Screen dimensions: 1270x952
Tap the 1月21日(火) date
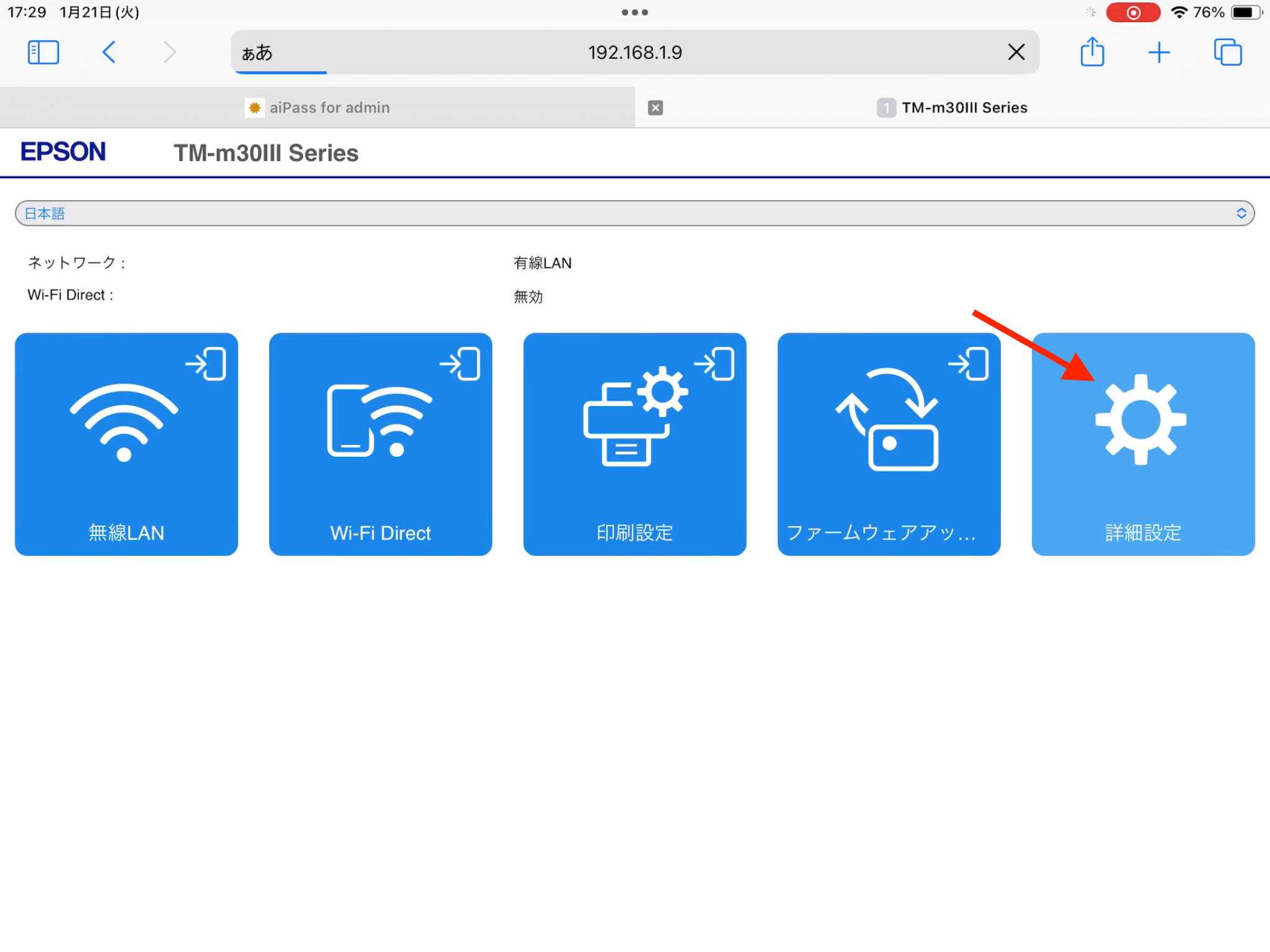99,12
